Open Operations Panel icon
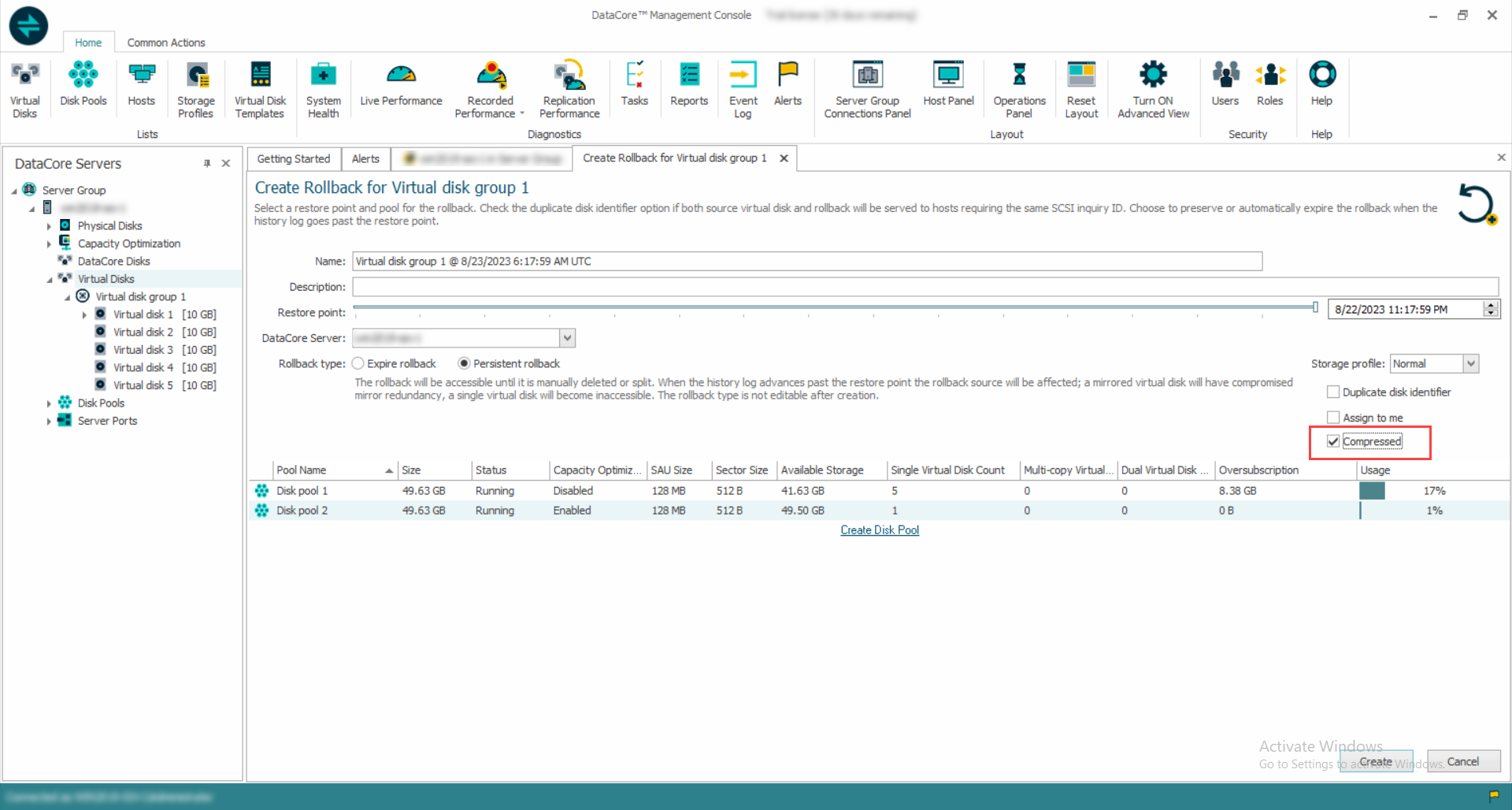Screen dimensions: 1512x810 coord(1019,89)
